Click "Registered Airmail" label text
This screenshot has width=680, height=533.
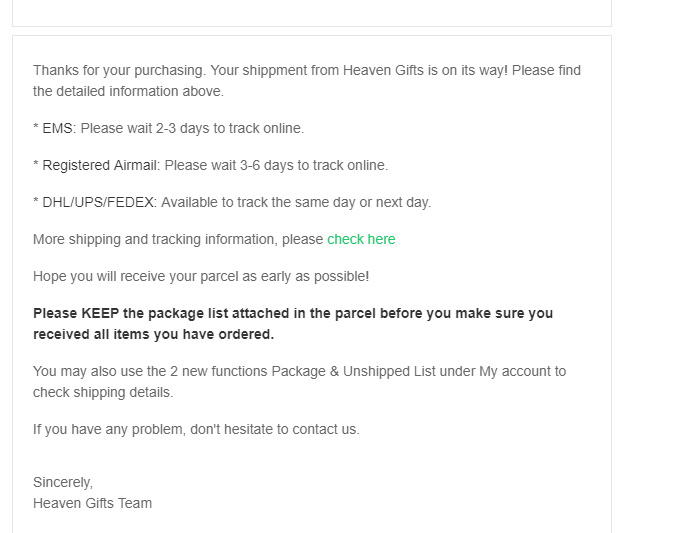[x=100, y=165]
